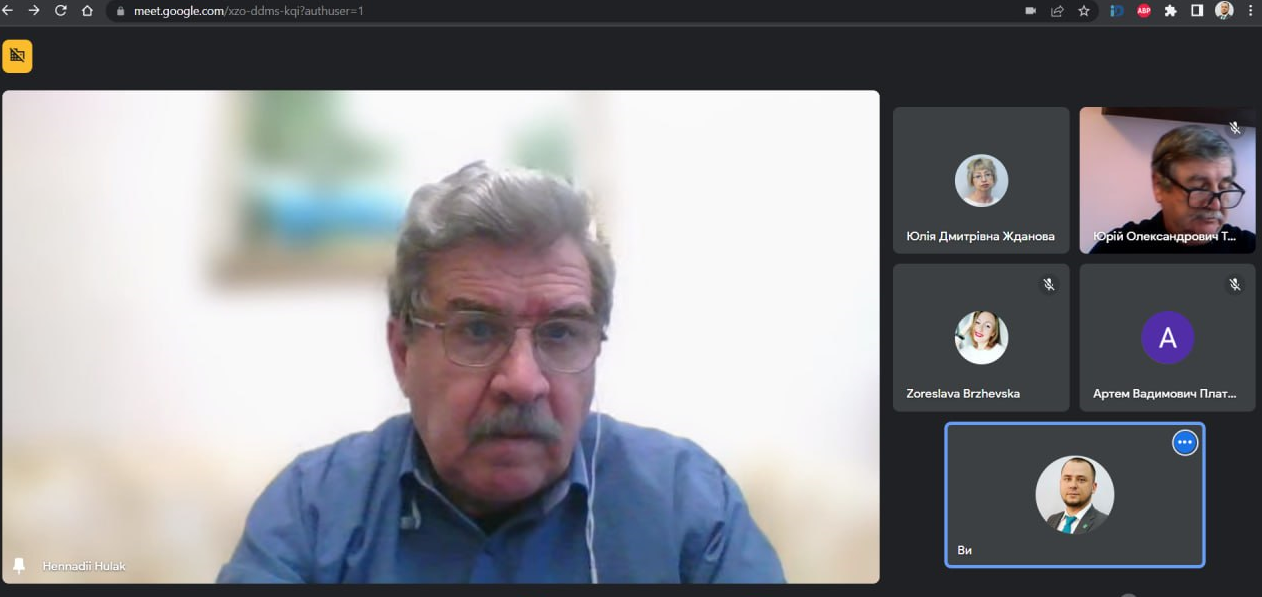Image resolution: width=1262 pixels, height=597 pixels.
Task: Open the Adblock Plus extension
Action: coord(1144,11)
